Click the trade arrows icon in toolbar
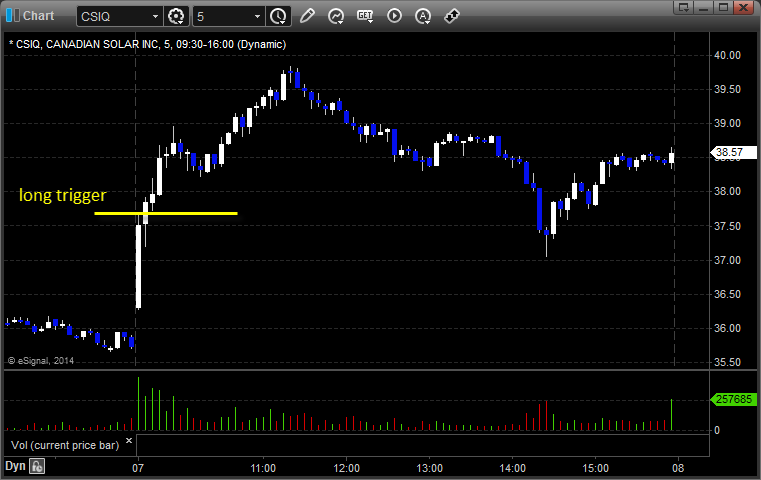Screen dimensions: 761x480 [x=452, y=16]
